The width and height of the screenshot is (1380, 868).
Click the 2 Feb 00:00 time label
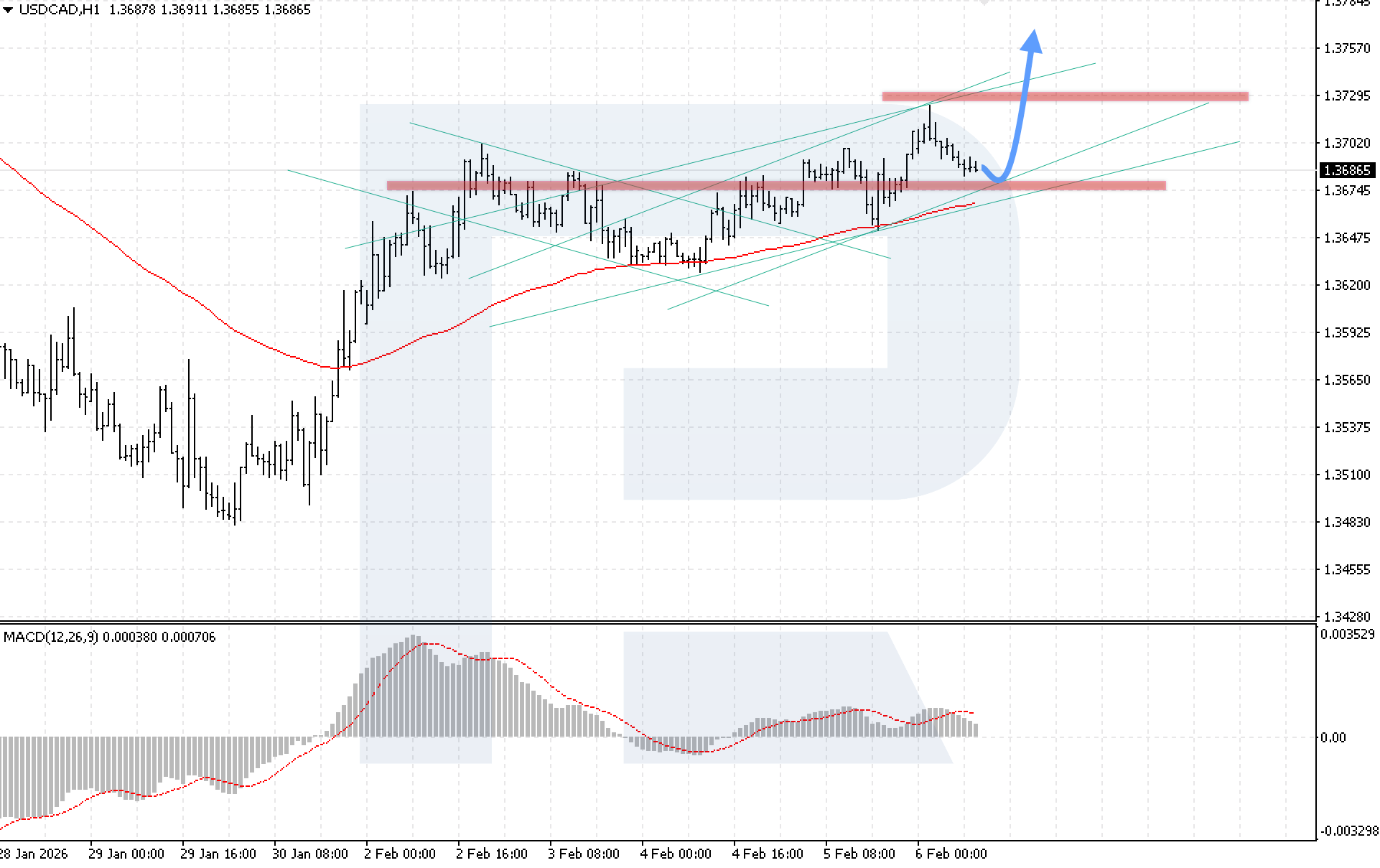click(399, 854)
